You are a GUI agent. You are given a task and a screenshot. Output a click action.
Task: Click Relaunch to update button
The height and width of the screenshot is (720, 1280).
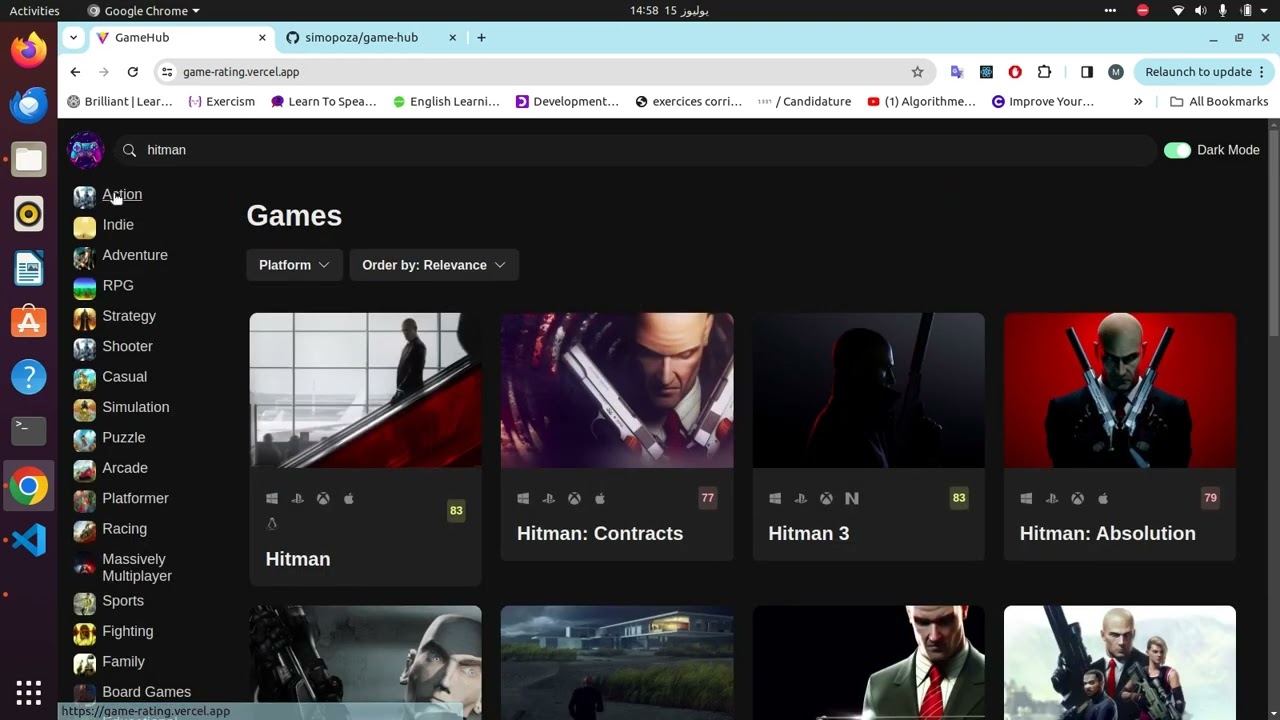tap(1204, 72)
